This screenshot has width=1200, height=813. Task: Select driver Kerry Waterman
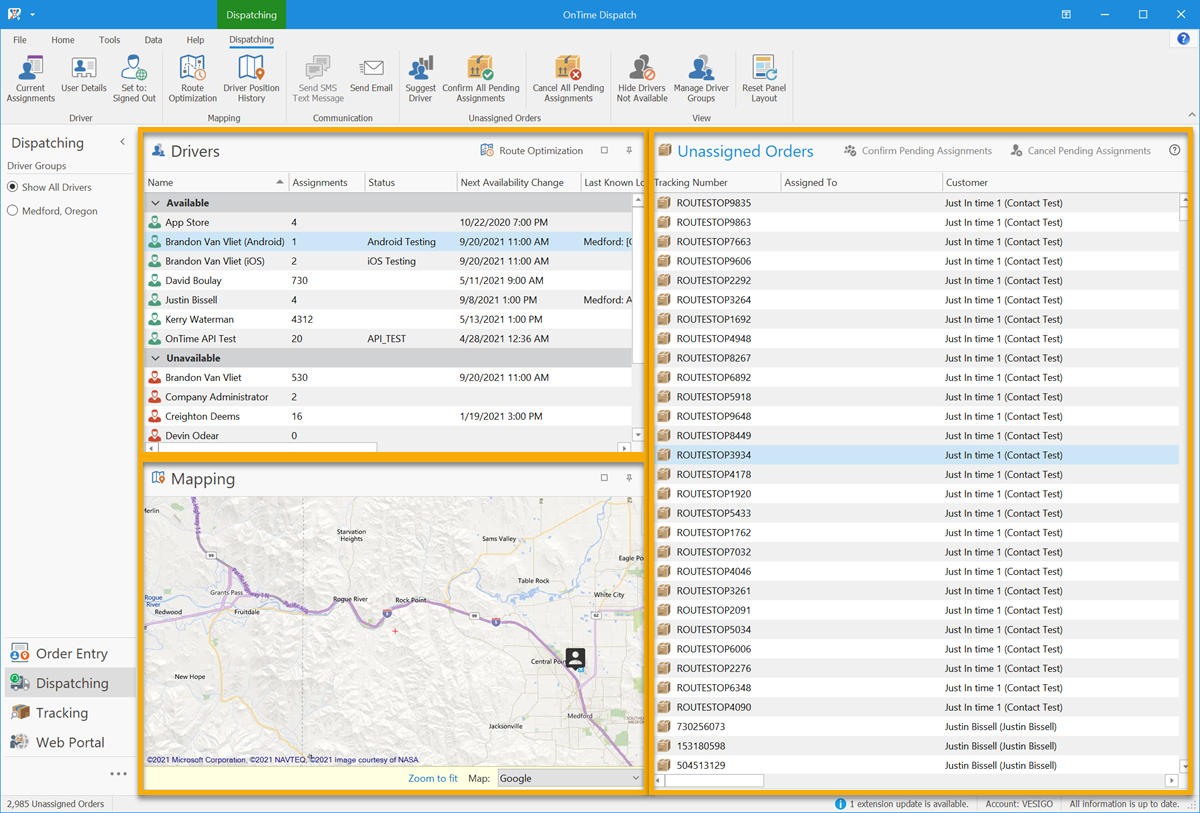tap(389, 320)
